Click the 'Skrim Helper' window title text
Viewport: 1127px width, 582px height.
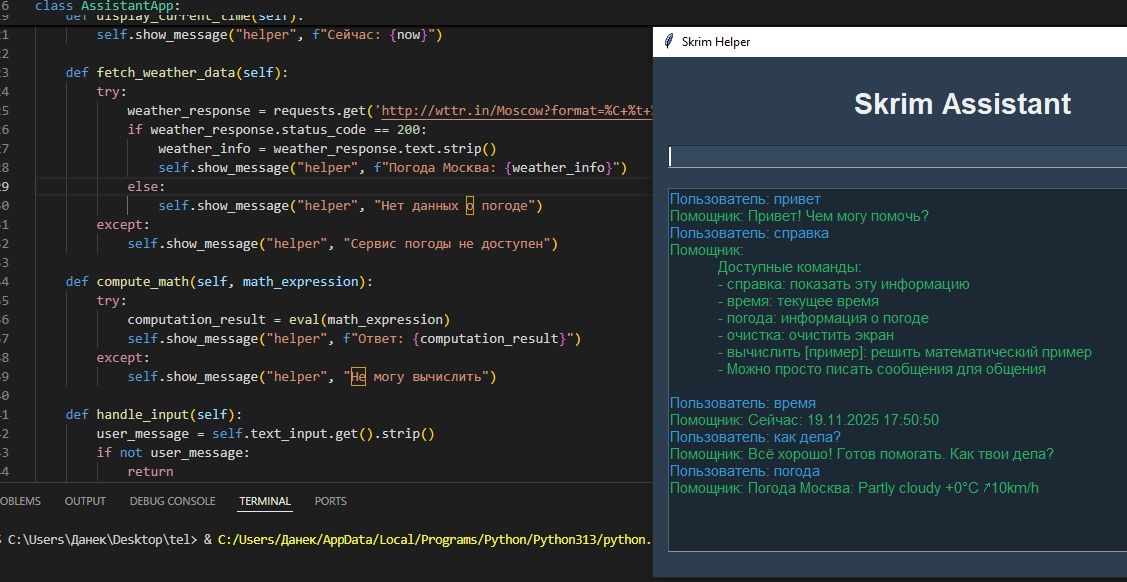[716, 42]
